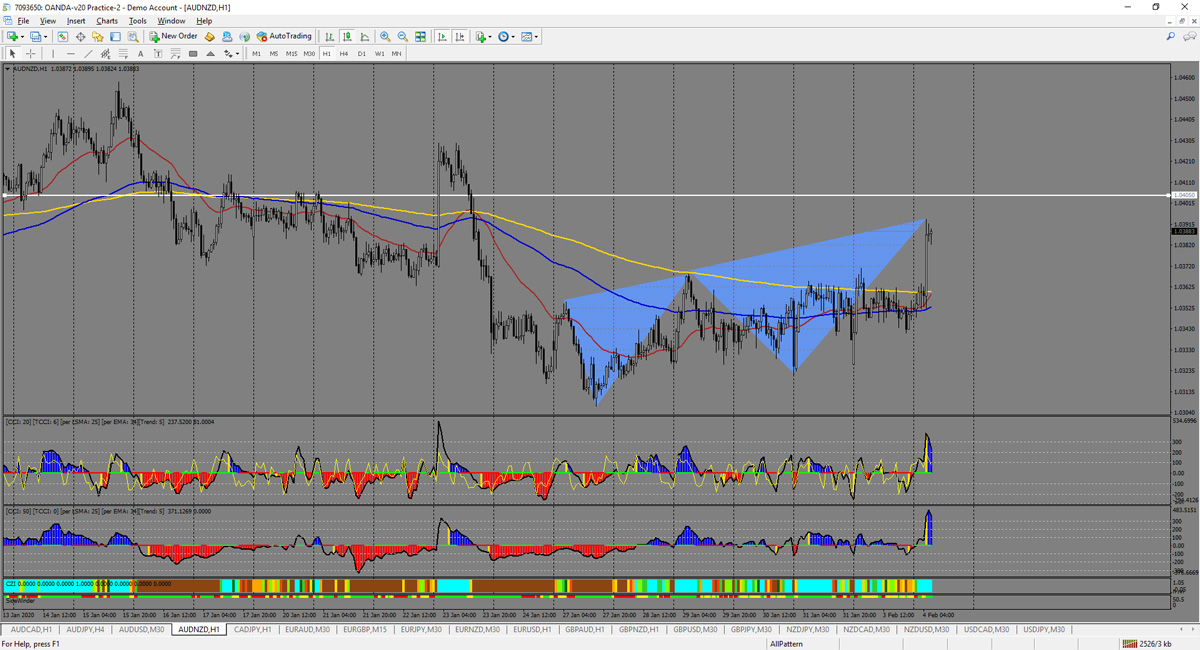Image resolution: width=1200 pixels, height=650 pixels.
Task: Select the cursor arrow tool
Action: (x=13, y=53)
